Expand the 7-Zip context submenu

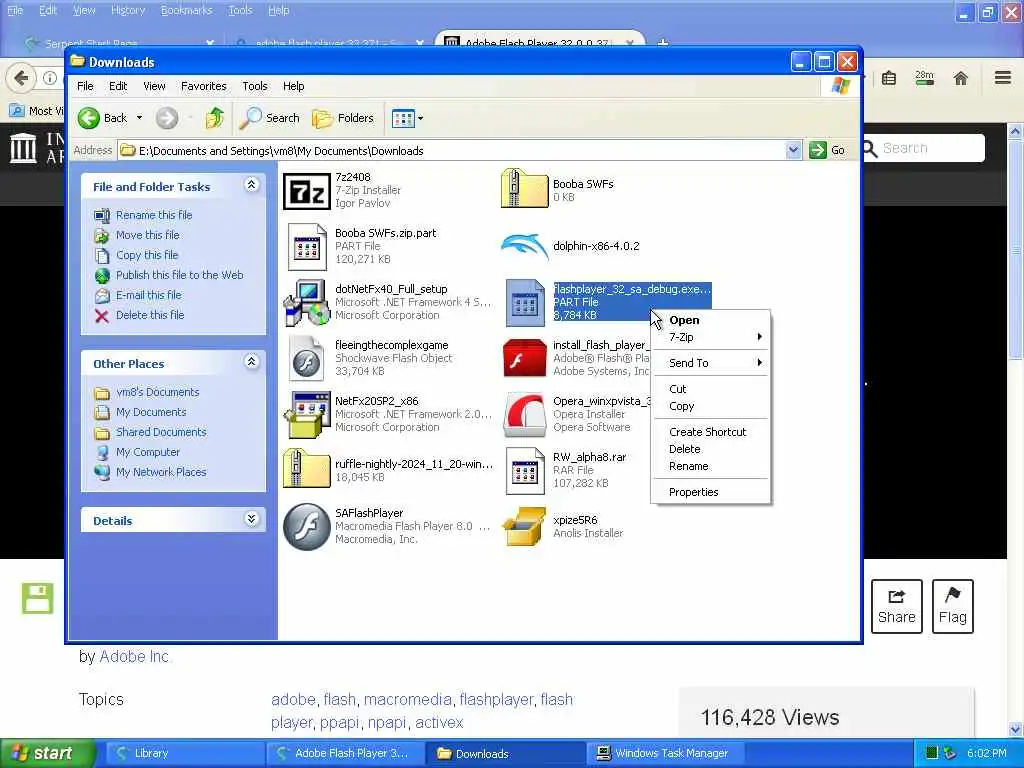[711, 337]
